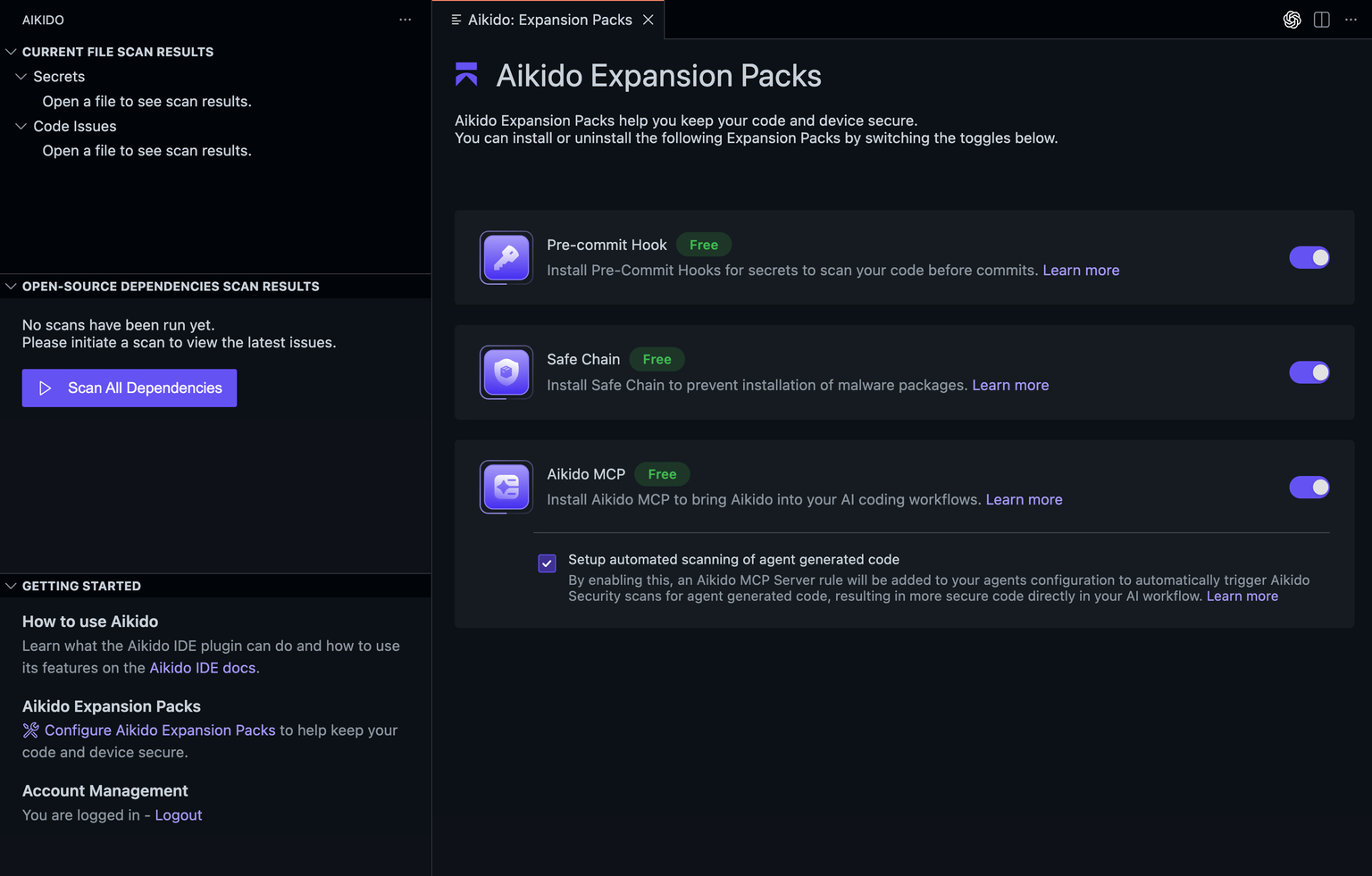Screen dimensions: 1372x876
Task: Click the Pre-commit Hook key icon
Action: coord(506,258)
